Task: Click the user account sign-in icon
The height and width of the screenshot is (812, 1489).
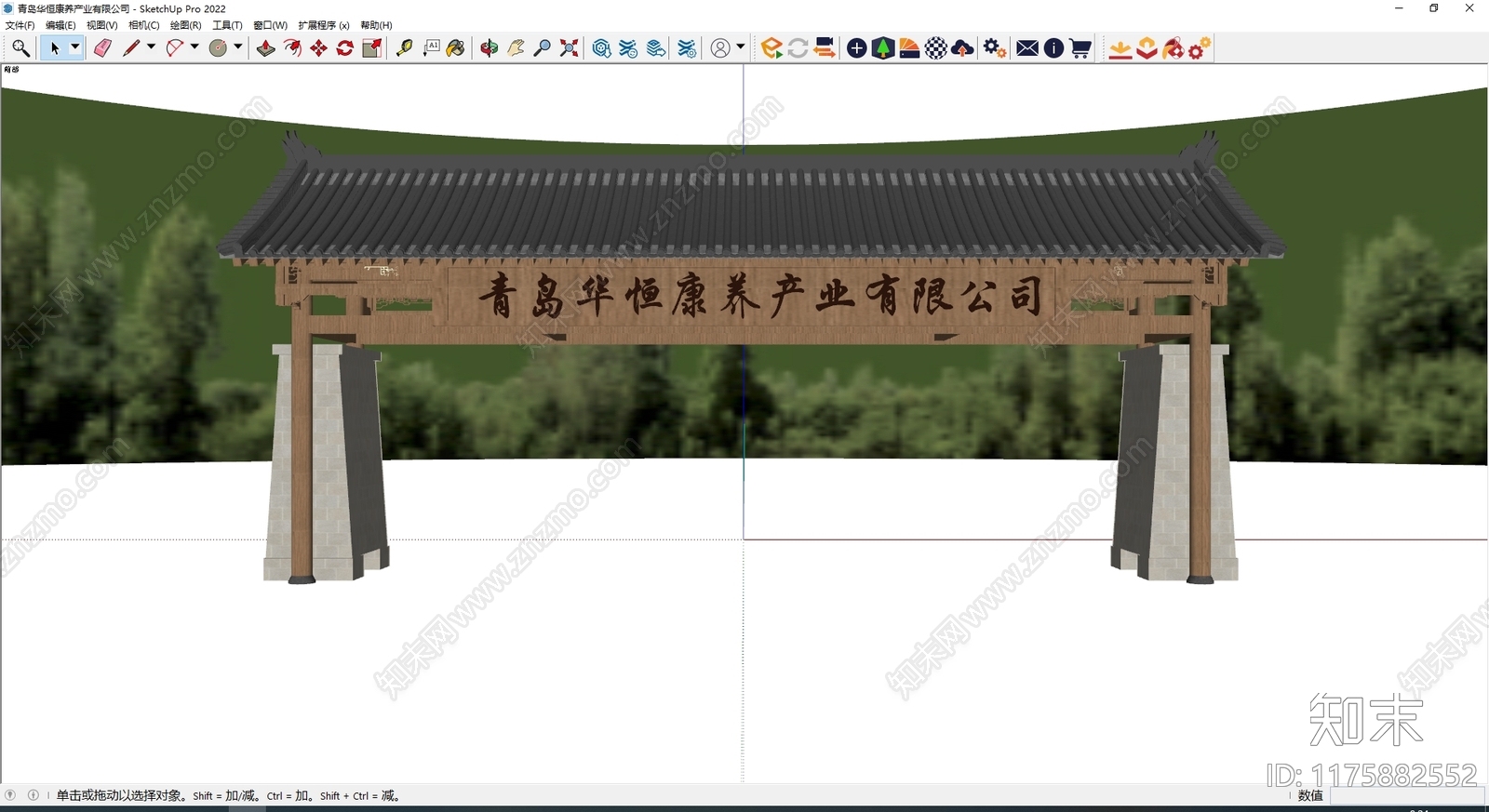Action: (x=720, y=48)
